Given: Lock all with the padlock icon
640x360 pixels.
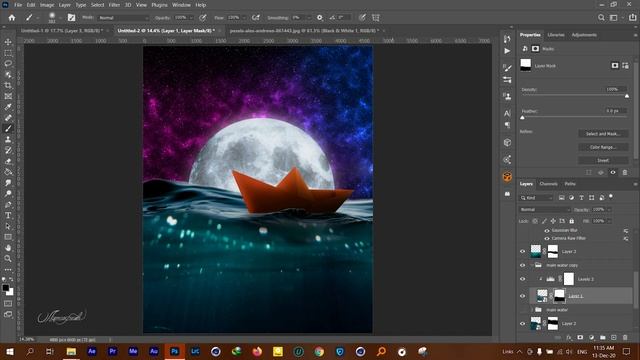Looking at the screenshot, I should (x=571, y=221).
